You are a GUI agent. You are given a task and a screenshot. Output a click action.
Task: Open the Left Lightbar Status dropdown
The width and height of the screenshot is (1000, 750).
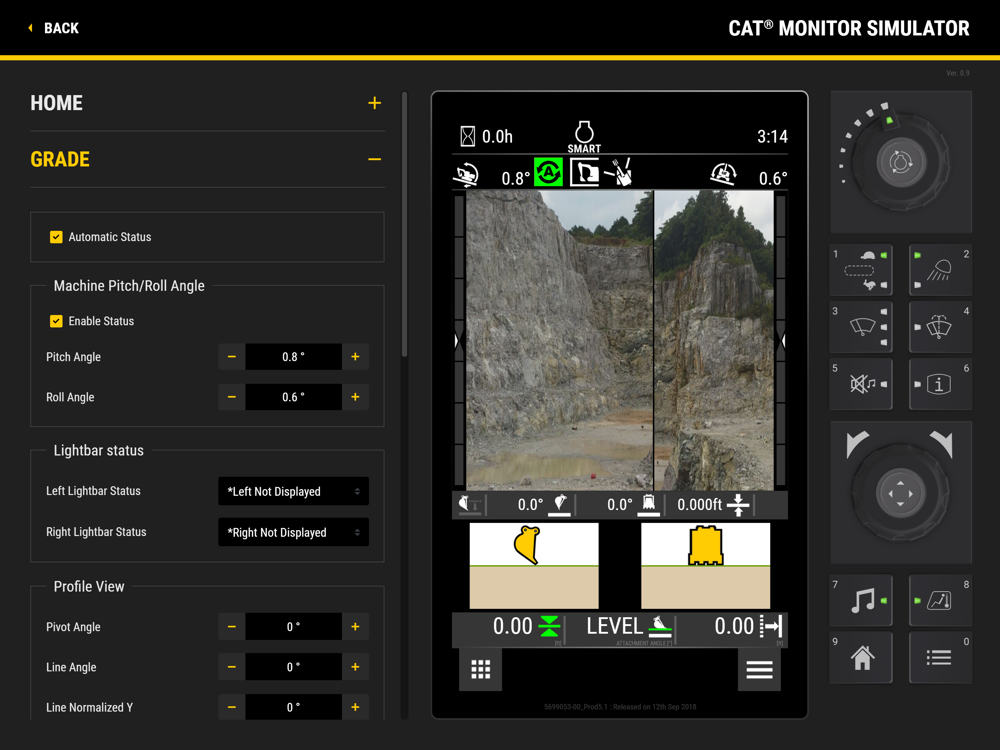tap(293, 491)
